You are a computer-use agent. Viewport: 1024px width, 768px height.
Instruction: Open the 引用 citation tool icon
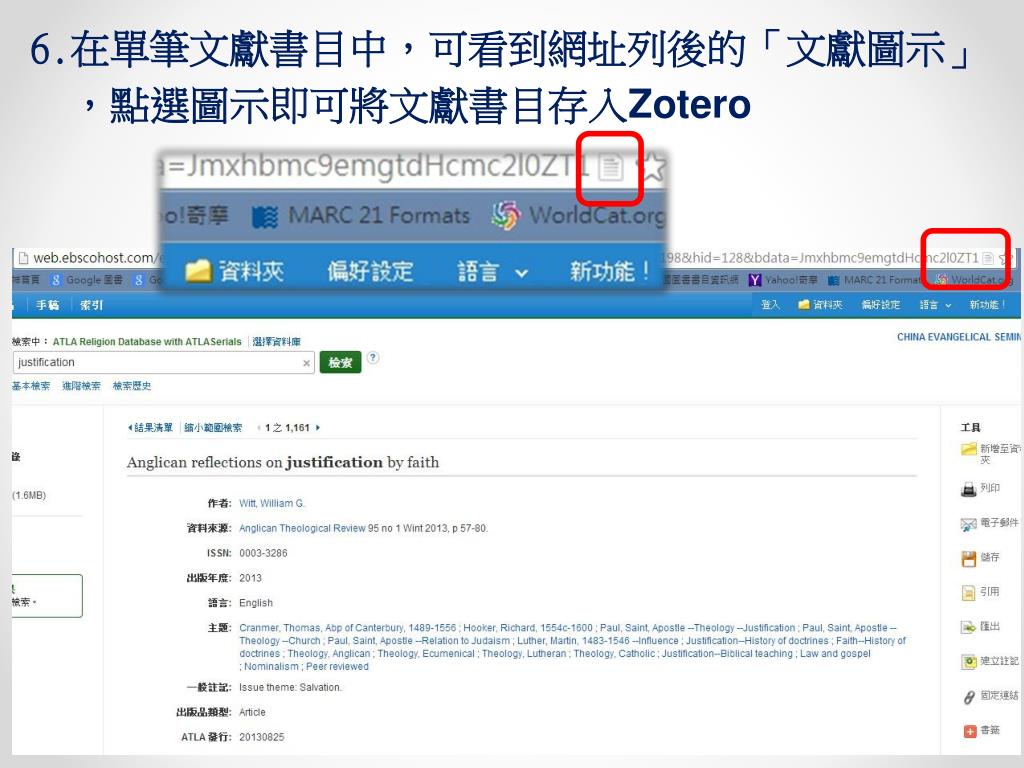(x=968, y=592)
